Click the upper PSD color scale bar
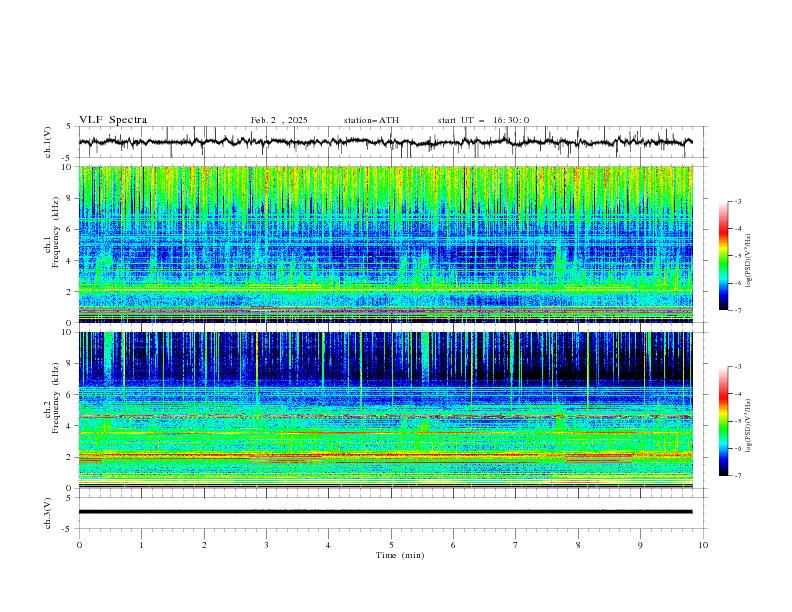 (723, 256)
